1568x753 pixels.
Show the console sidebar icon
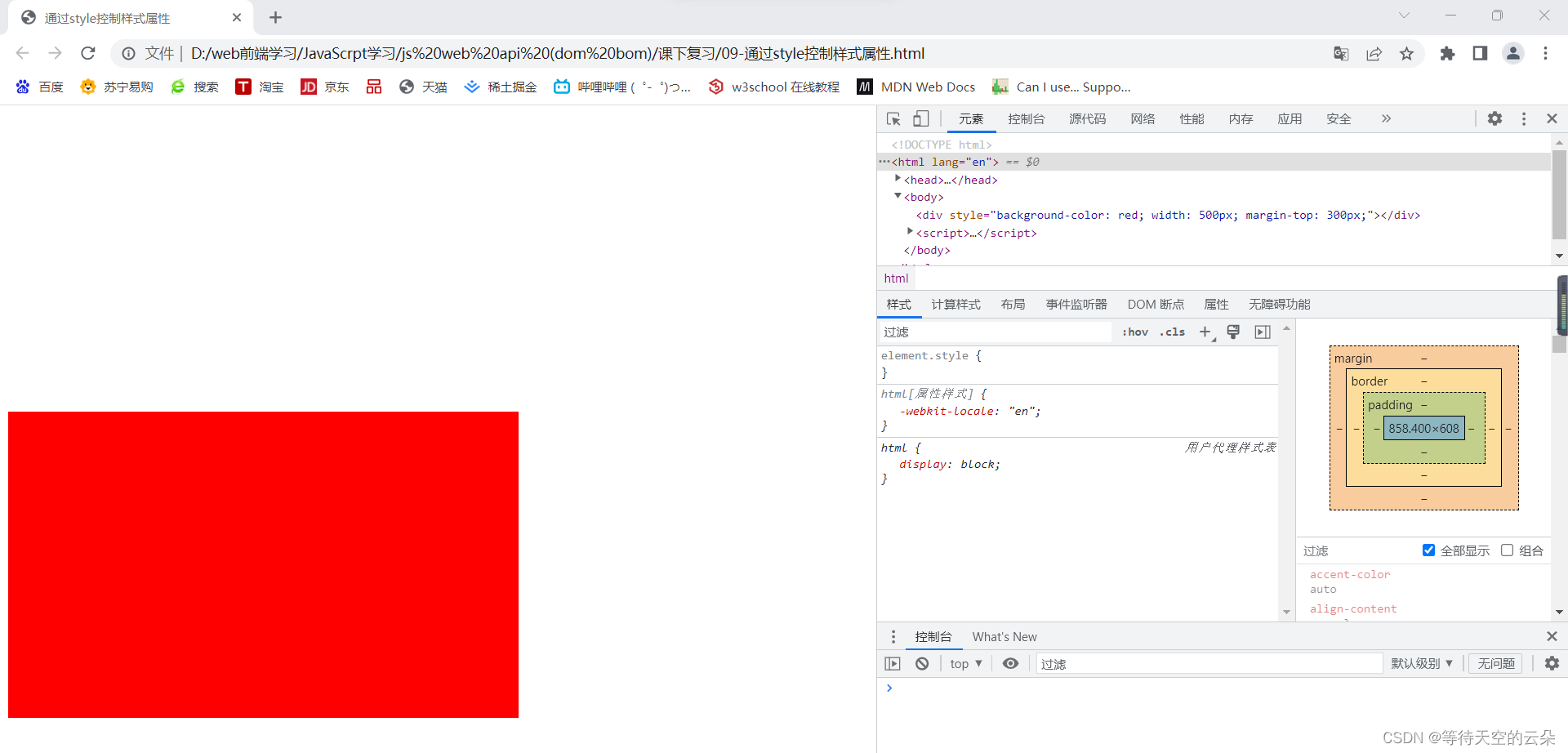[893, 664]
